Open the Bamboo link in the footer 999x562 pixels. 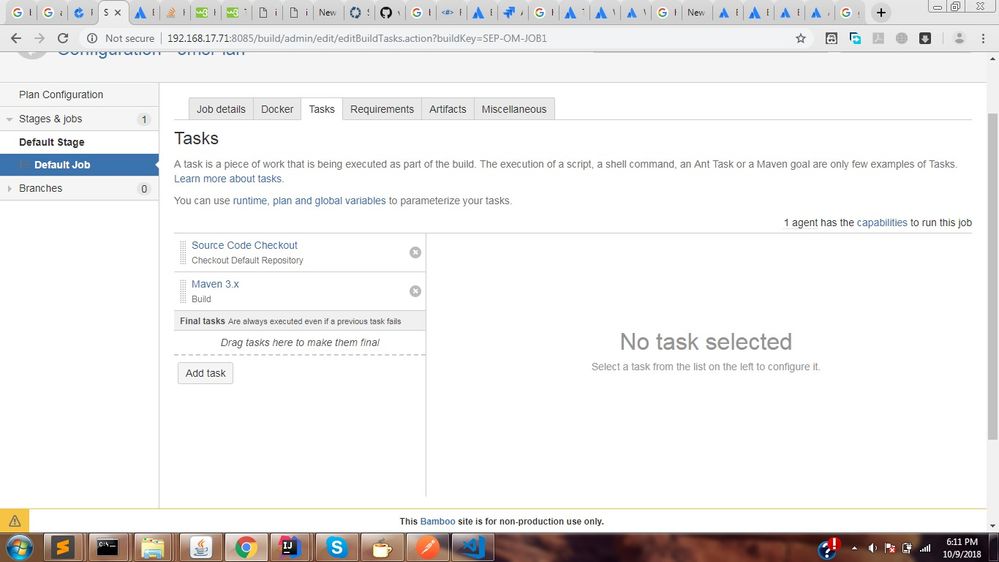click(438, 521)
